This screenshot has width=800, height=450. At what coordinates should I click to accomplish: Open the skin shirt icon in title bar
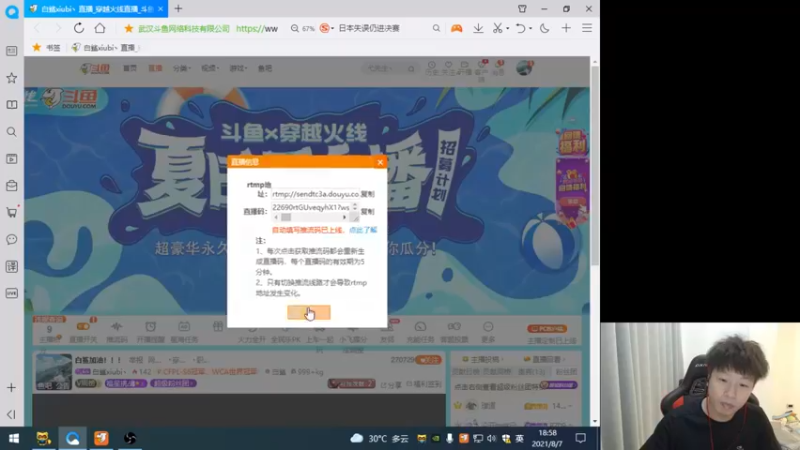click(522, 9)
